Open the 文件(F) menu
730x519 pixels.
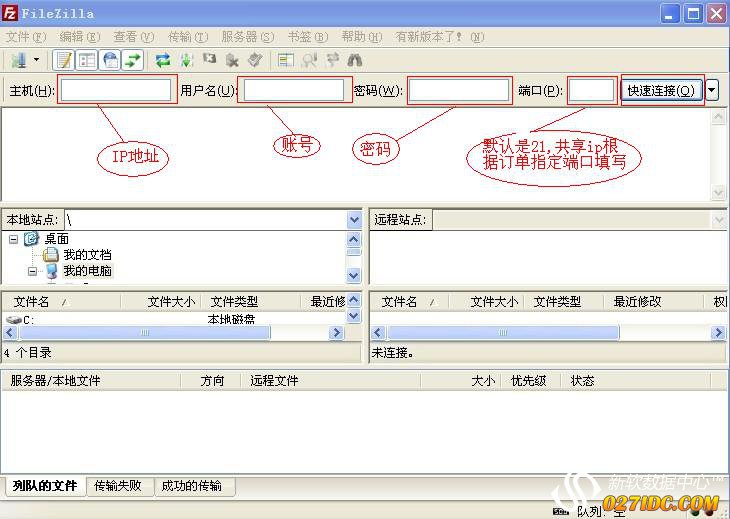26,37
